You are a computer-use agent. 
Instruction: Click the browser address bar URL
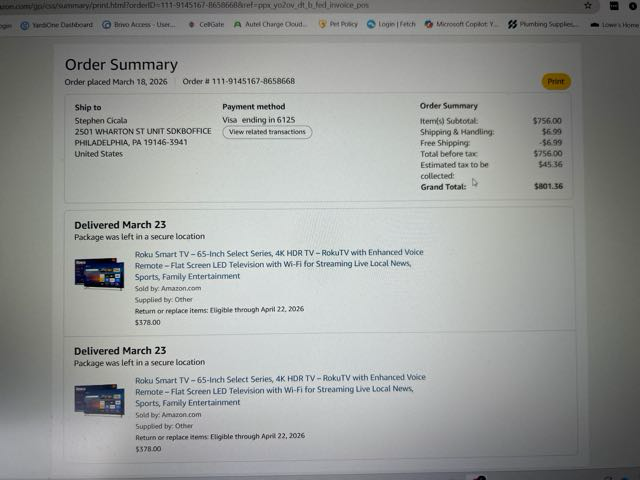pos(184,6)
